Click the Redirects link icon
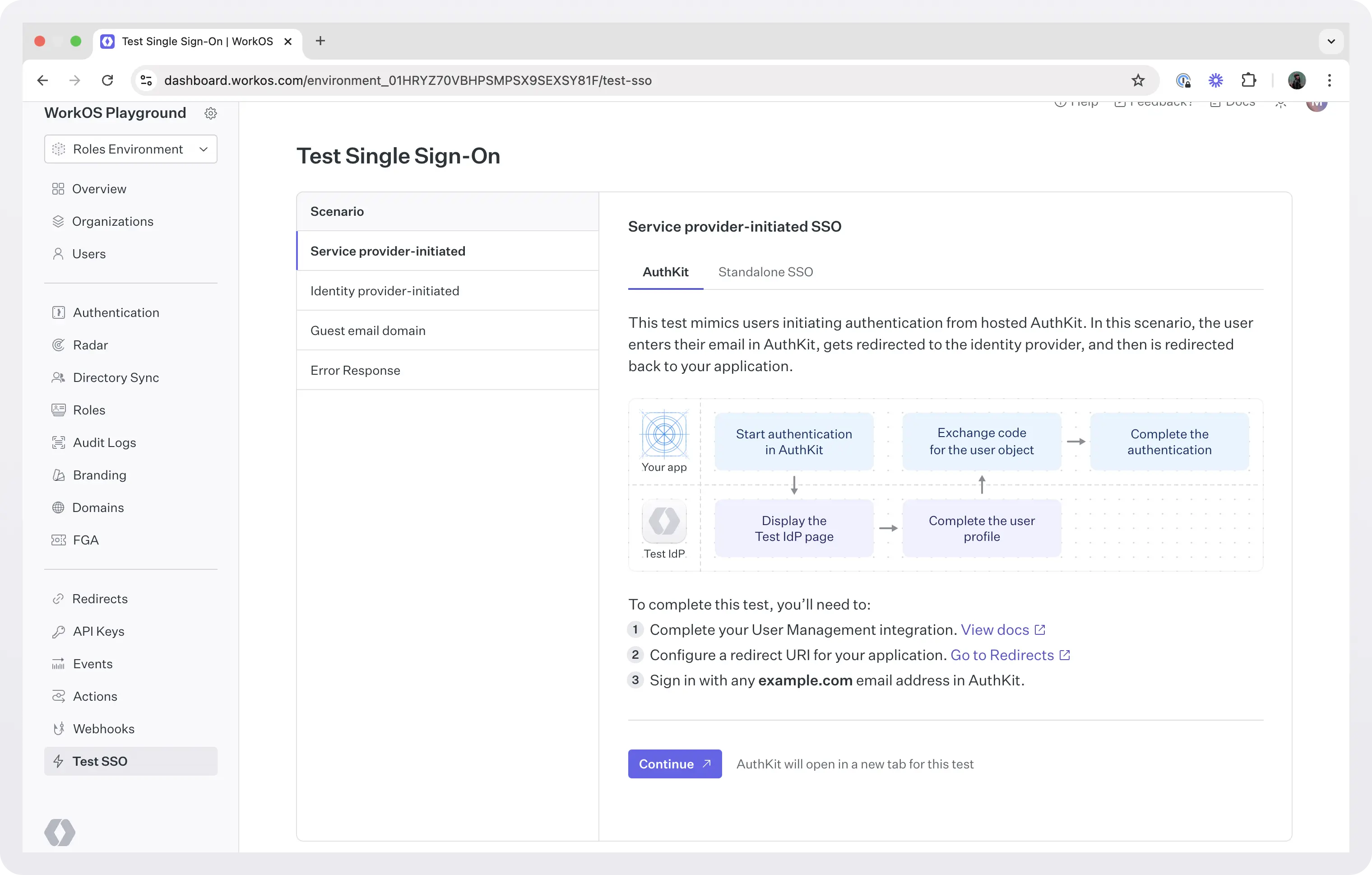This screenshot has width=1372, height=875. coord(58,599)
